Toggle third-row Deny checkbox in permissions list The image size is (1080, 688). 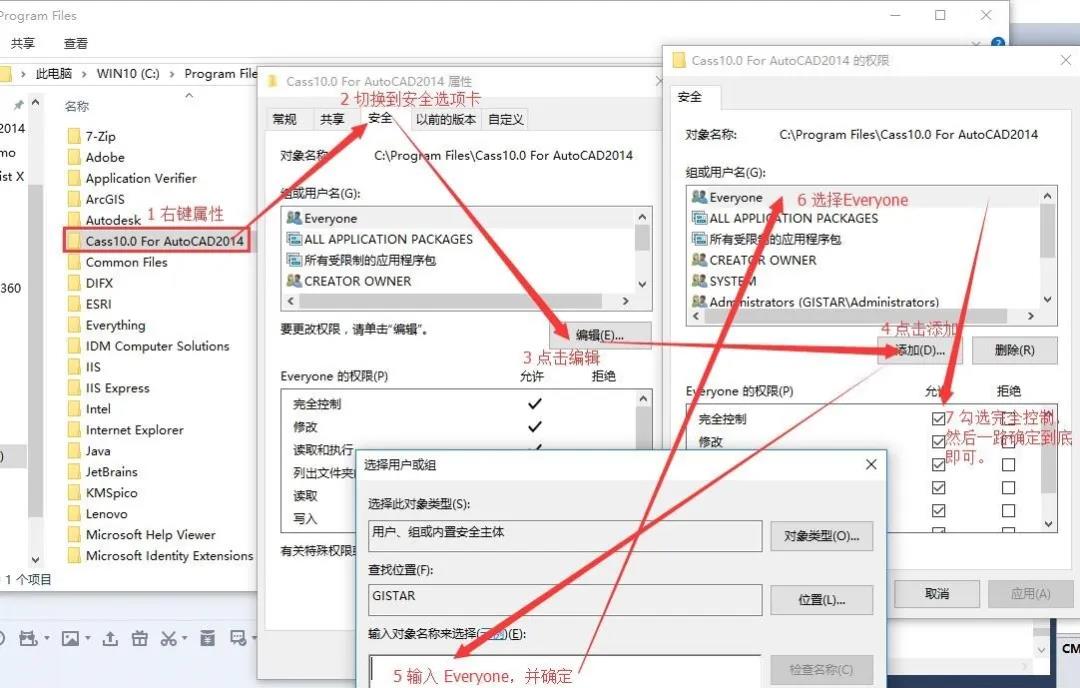[1008, 464]
